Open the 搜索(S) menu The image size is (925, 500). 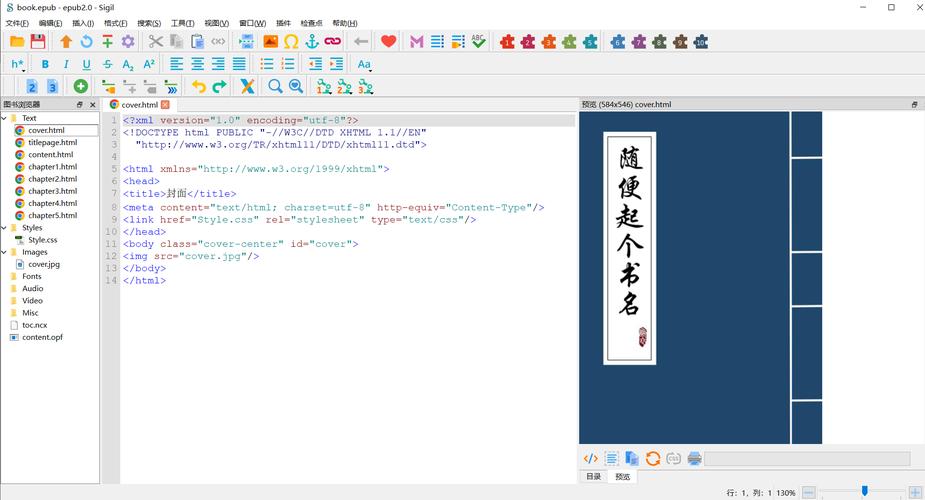(149, 23)
